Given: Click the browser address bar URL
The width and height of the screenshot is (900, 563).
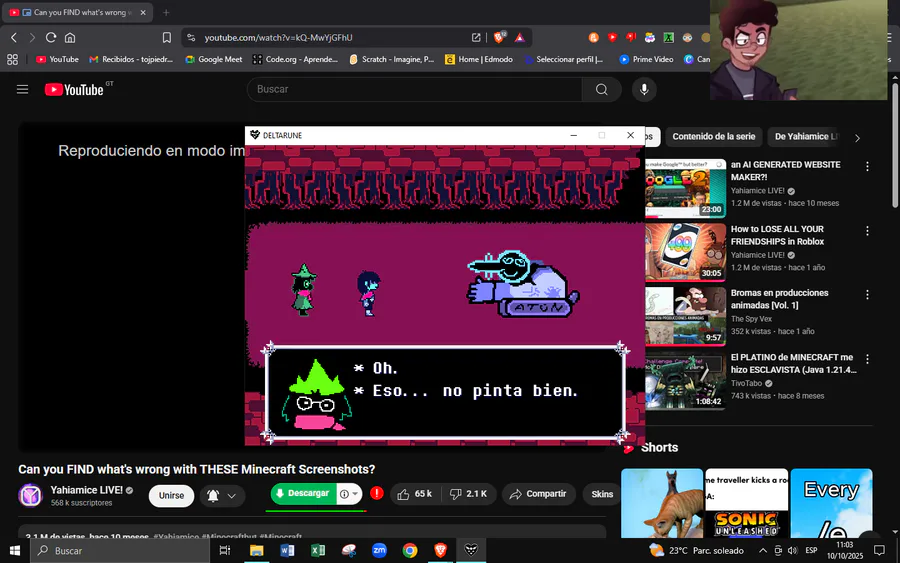Looking at the screenshot, I should 278,38.
